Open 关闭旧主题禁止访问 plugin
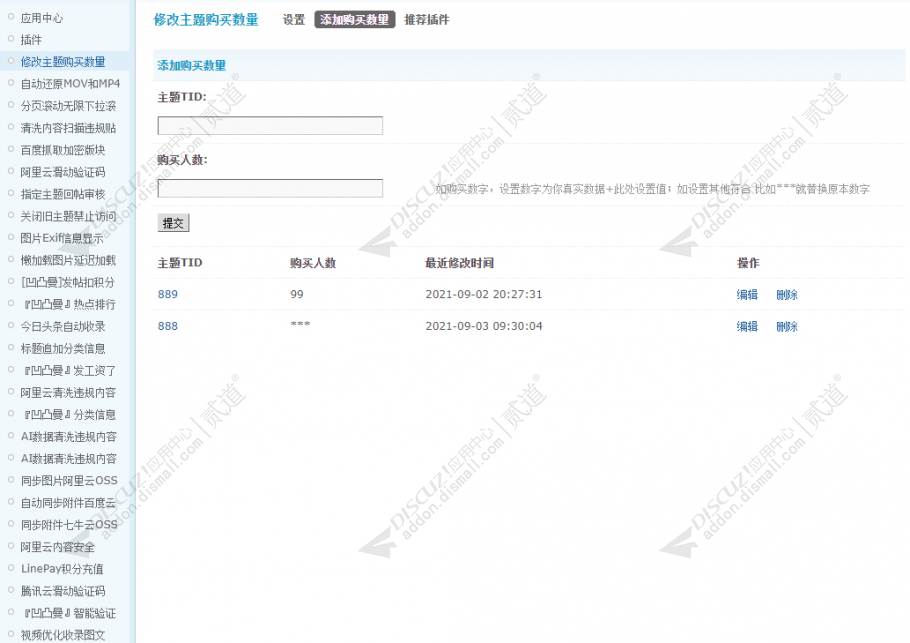This screenshot has height=643, width=910. pyautogui.click(x=68, y=216)
